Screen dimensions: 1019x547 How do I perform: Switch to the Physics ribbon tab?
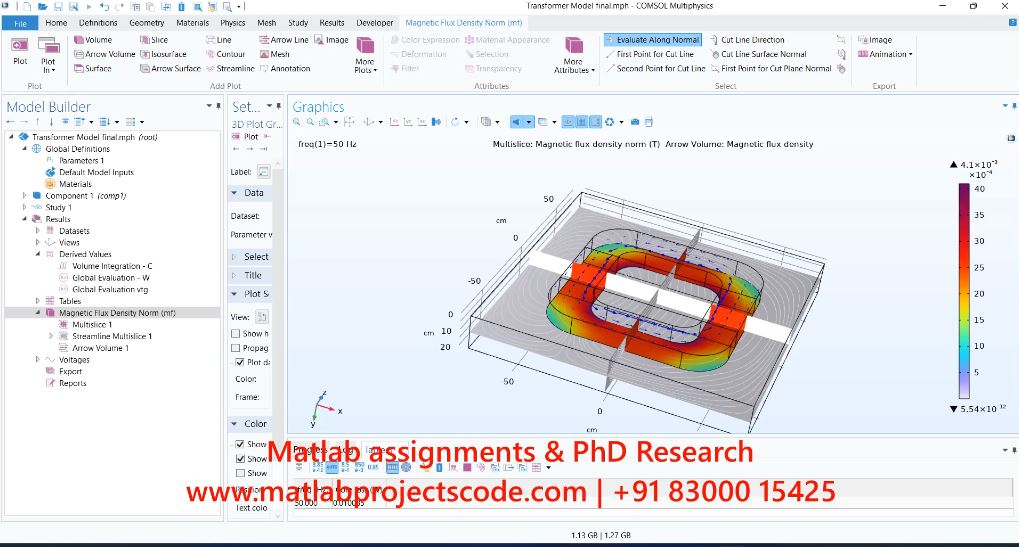click(x=232, y=23)
